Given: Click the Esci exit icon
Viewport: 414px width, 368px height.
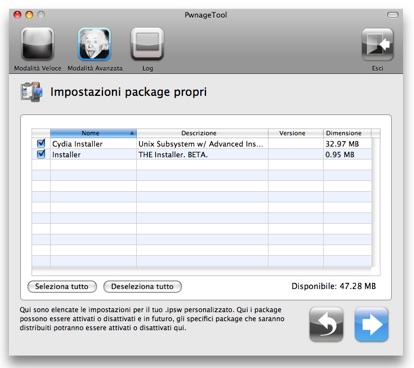Looking at the screenshot, I should point(378,44).
